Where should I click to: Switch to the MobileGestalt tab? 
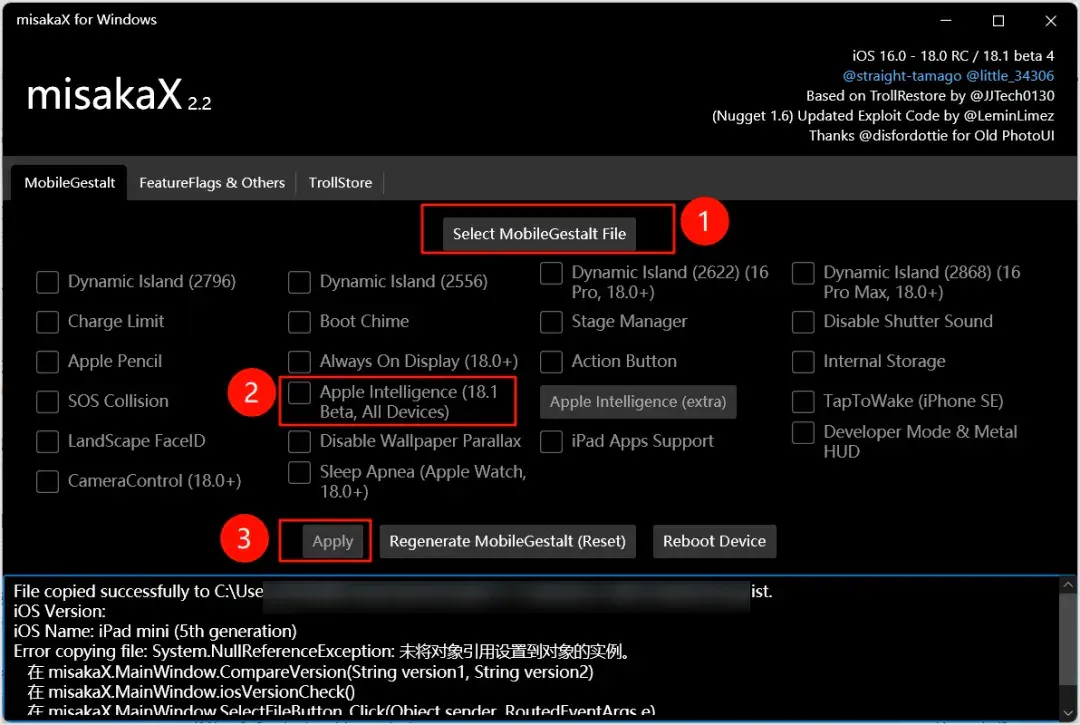click(x=69, y=182)
